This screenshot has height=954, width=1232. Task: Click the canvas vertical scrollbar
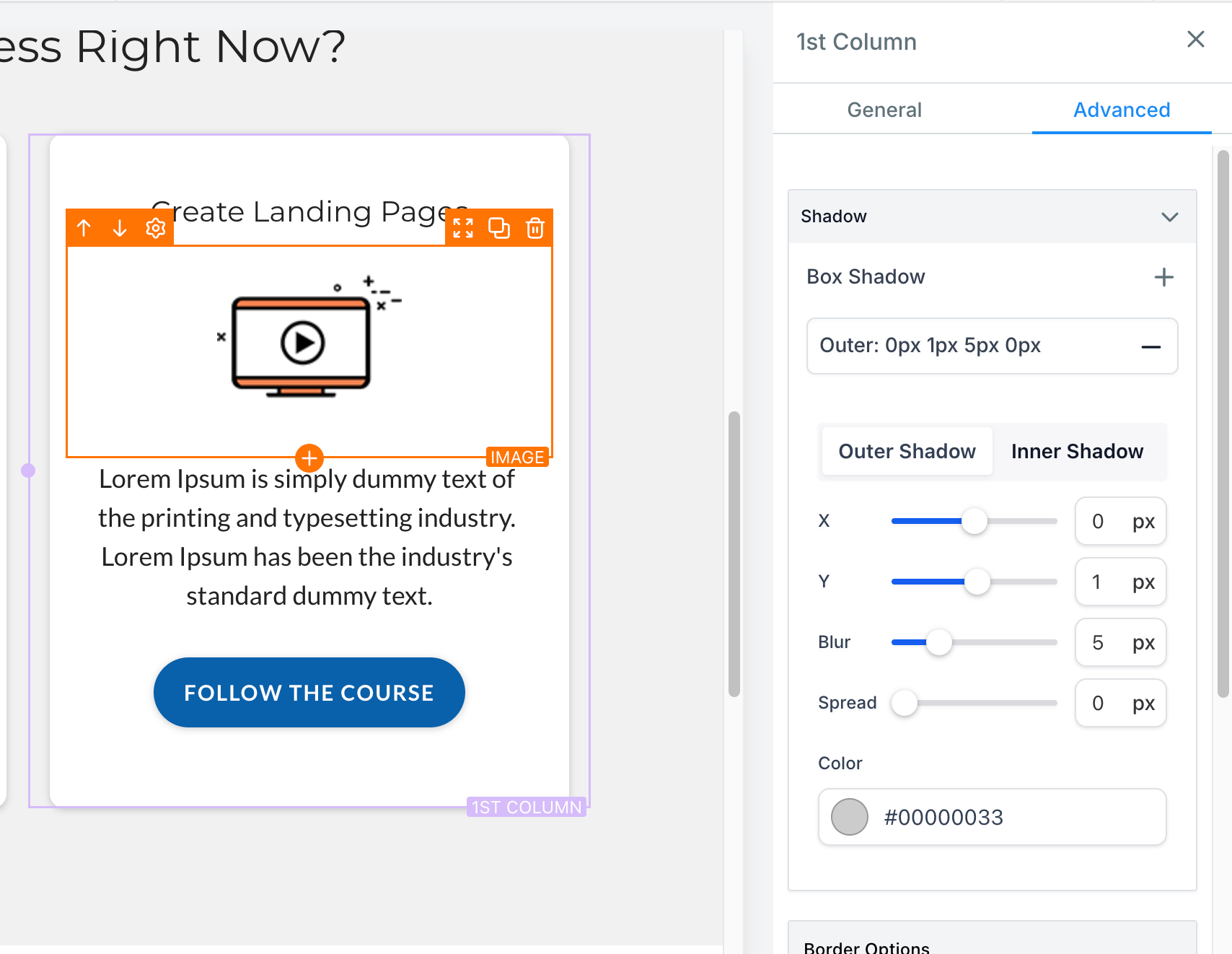734,553
